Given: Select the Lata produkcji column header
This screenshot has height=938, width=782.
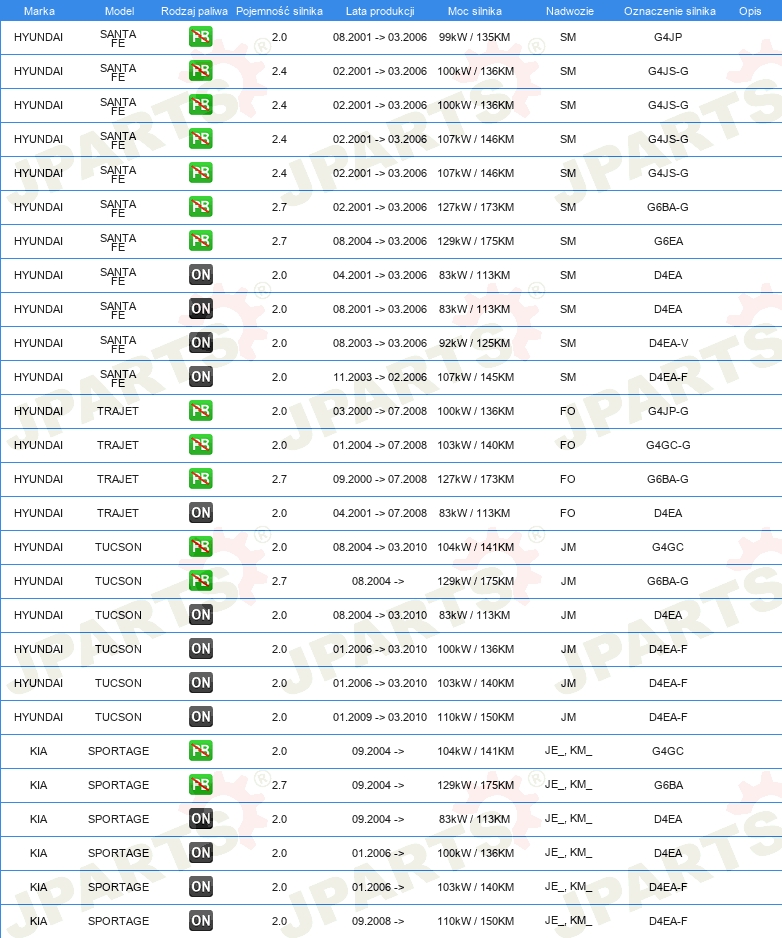Looking at the screenshot, I should [380, 11].
